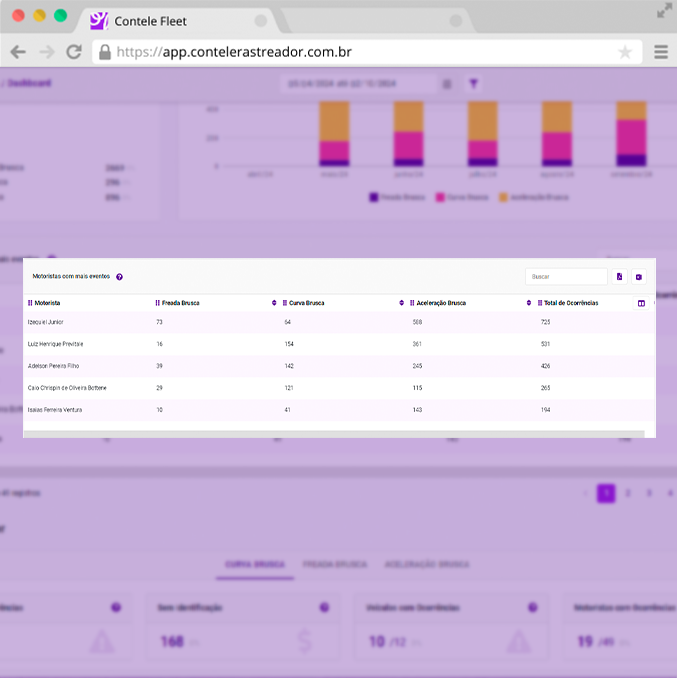Click Caio Chrispin's total value 265

545,388
